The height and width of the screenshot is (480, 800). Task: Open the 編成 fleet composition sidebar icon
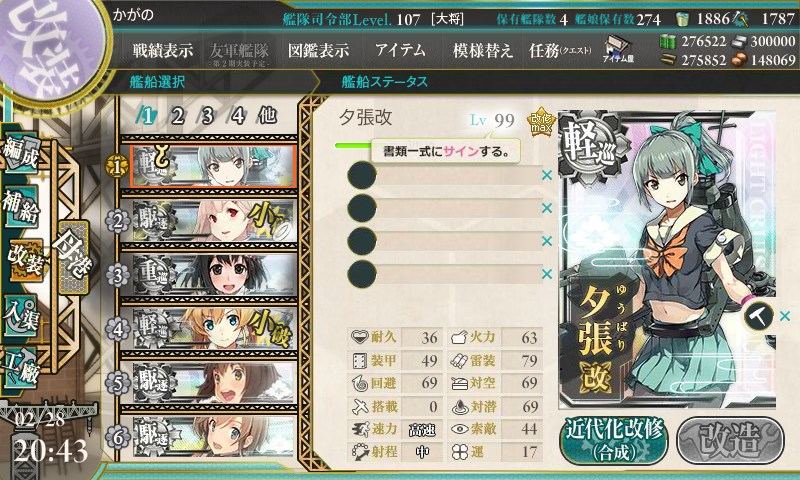pyautogui.click(x=21, y=153)
